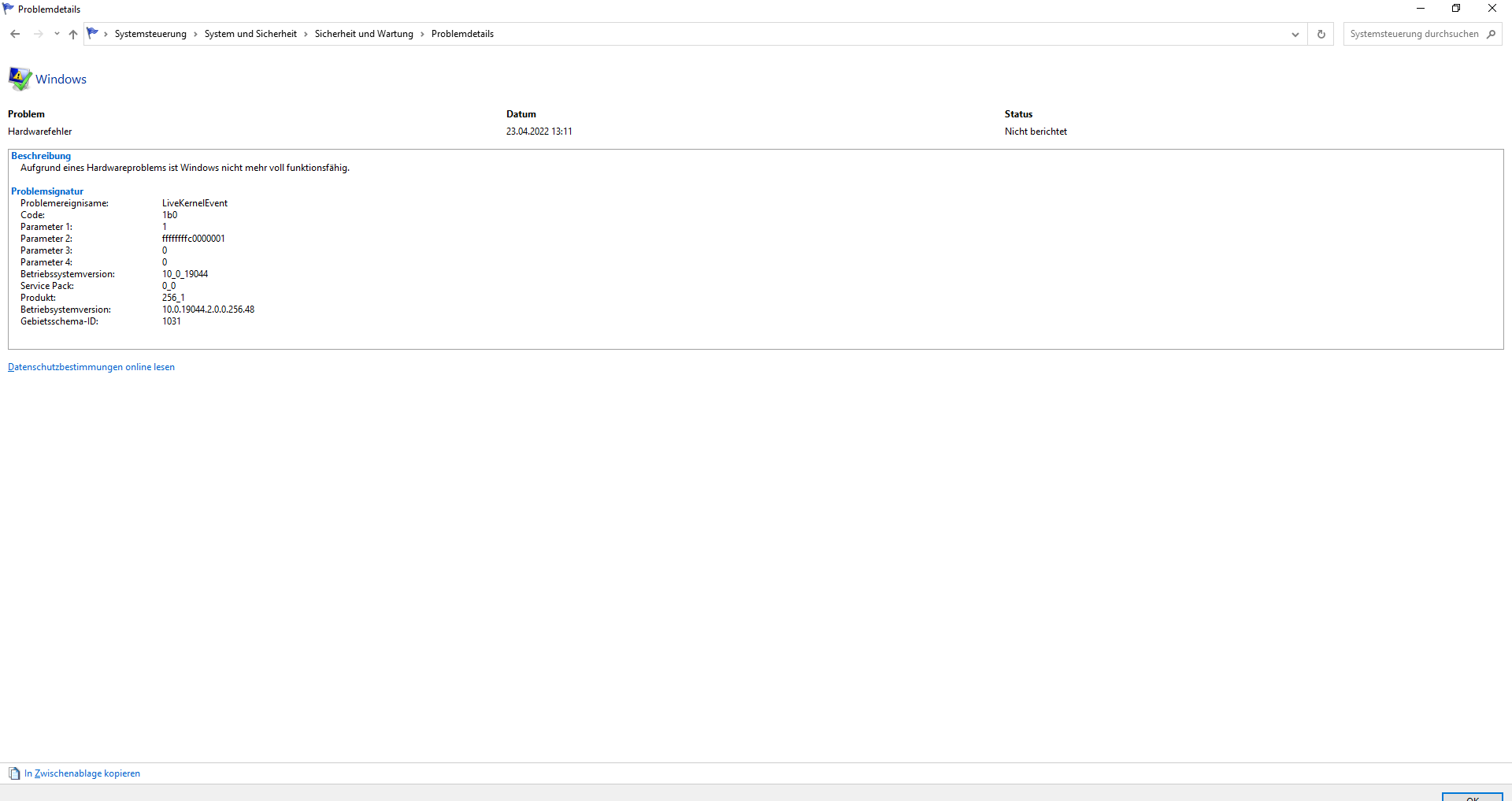The image size is (1512, 801).
Task: Expand chevron after Systemsteuerung breadcrumb
Action: [195, 34]
